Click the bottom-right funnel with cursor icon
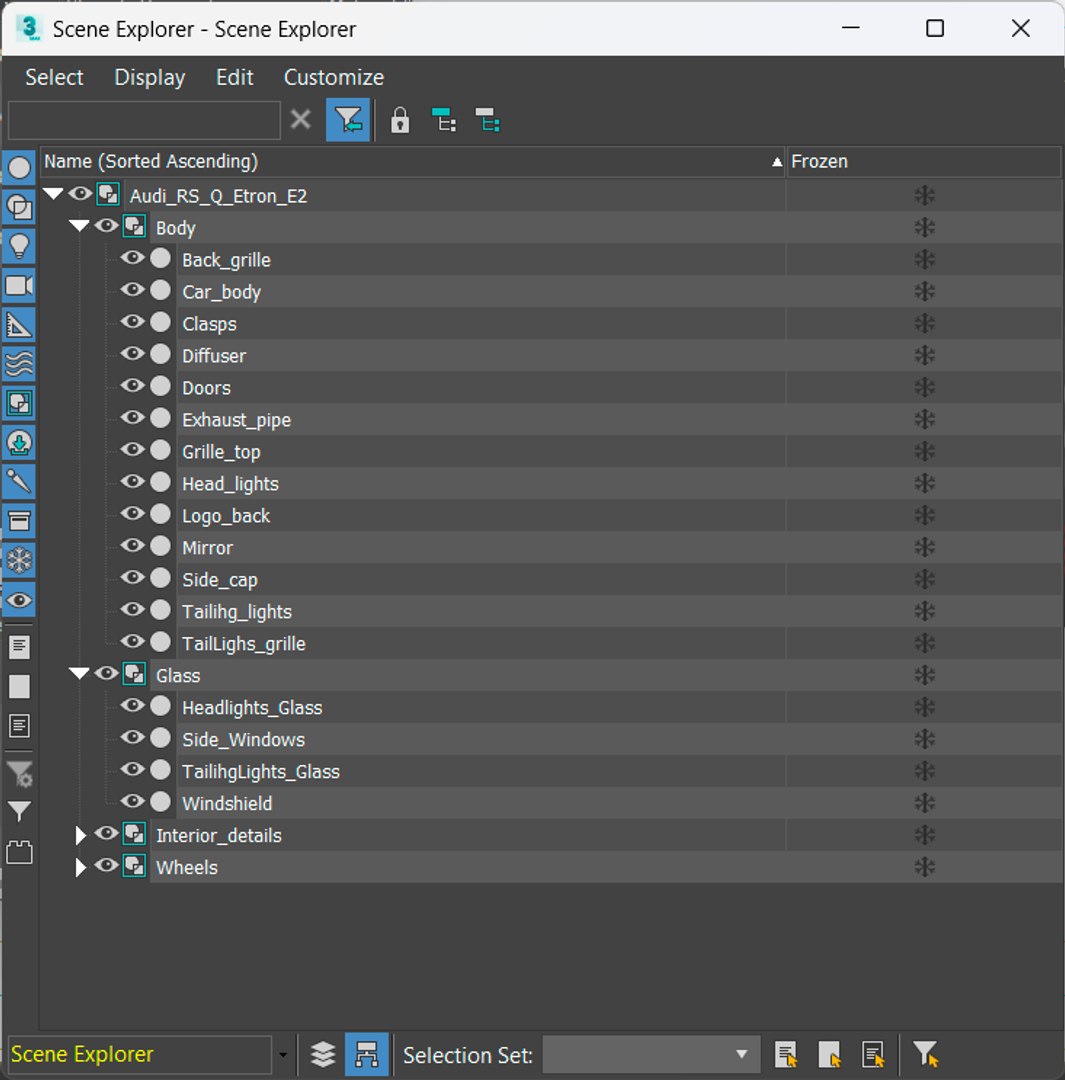 [925, 1054]
